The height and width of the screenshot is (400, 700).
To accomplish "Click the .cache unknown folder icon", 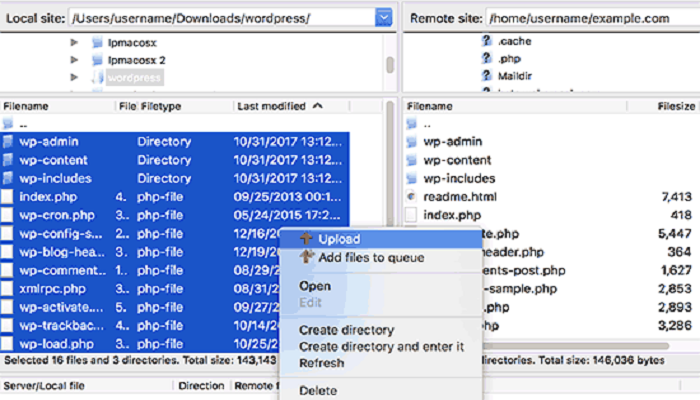I will (486, 41).
